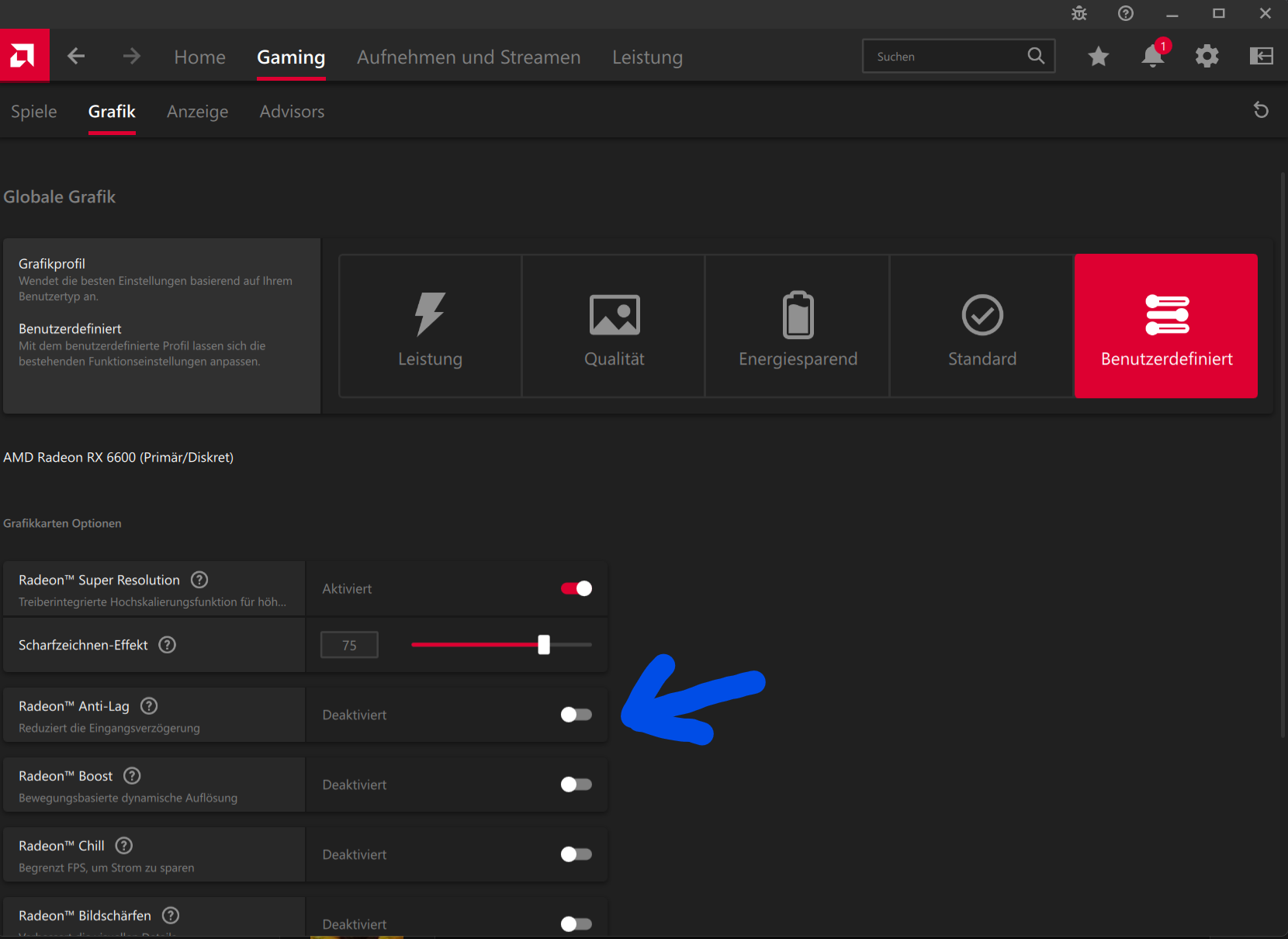Disable Radeon Super Resolution toggle

click(x=576, y=588)
